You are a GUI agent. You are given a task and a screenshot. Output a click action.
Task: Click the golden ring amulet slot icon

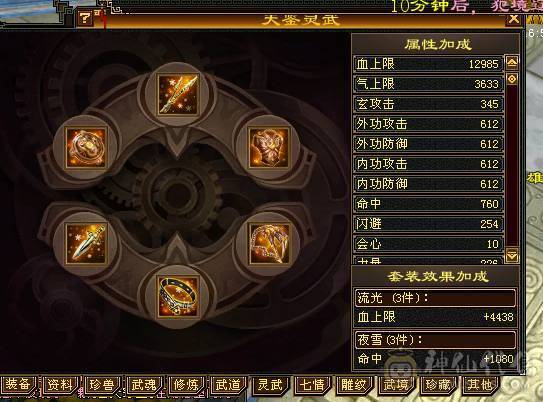(86, 148)
